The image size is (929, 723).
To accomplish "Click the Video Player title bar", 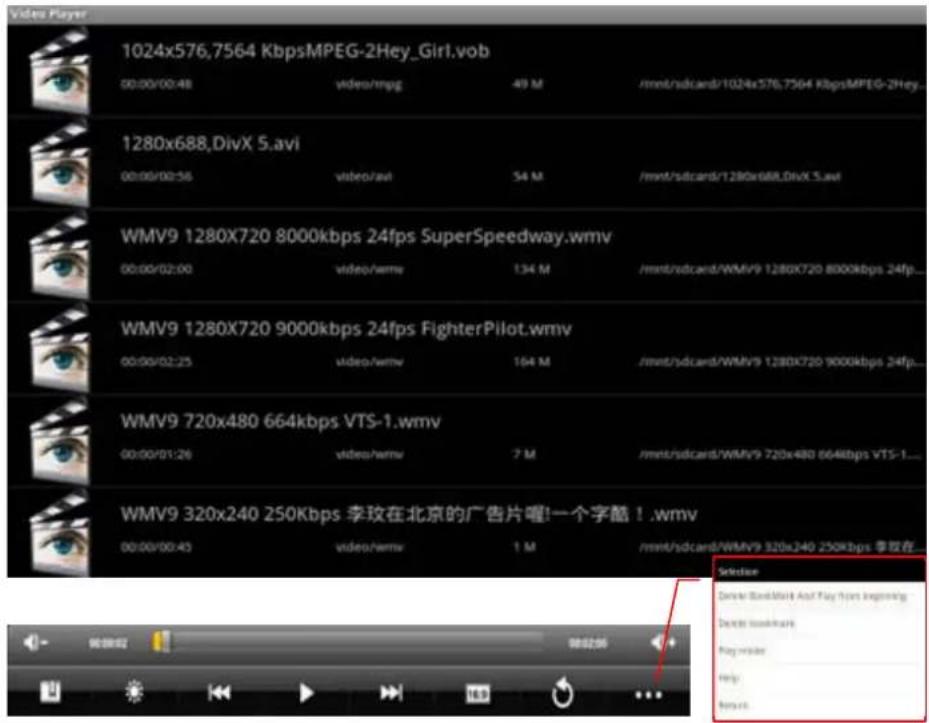I will tap(467, 14).
